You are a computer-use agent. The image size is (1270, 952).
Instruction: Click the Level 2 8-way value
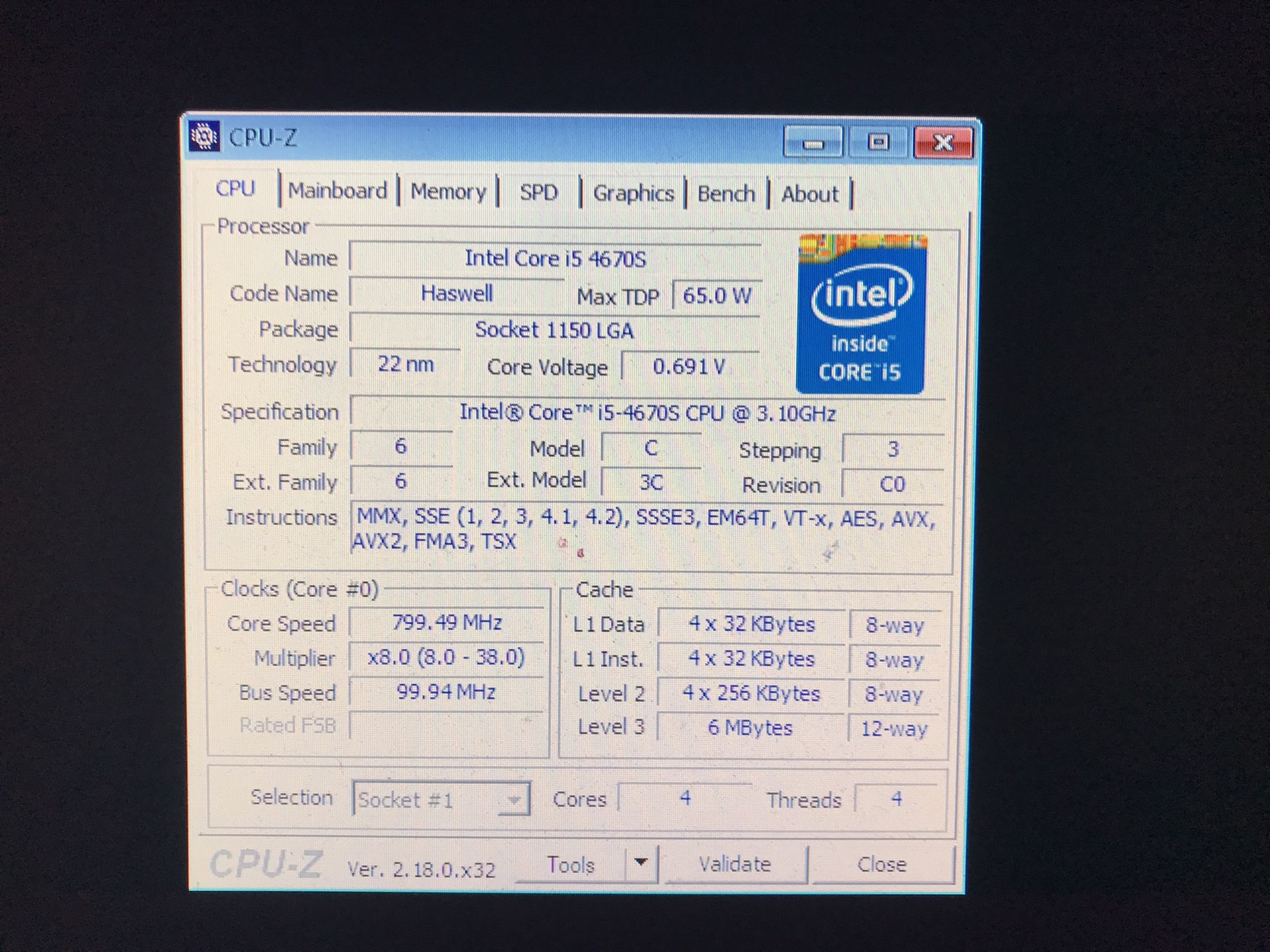click(894, 694)
